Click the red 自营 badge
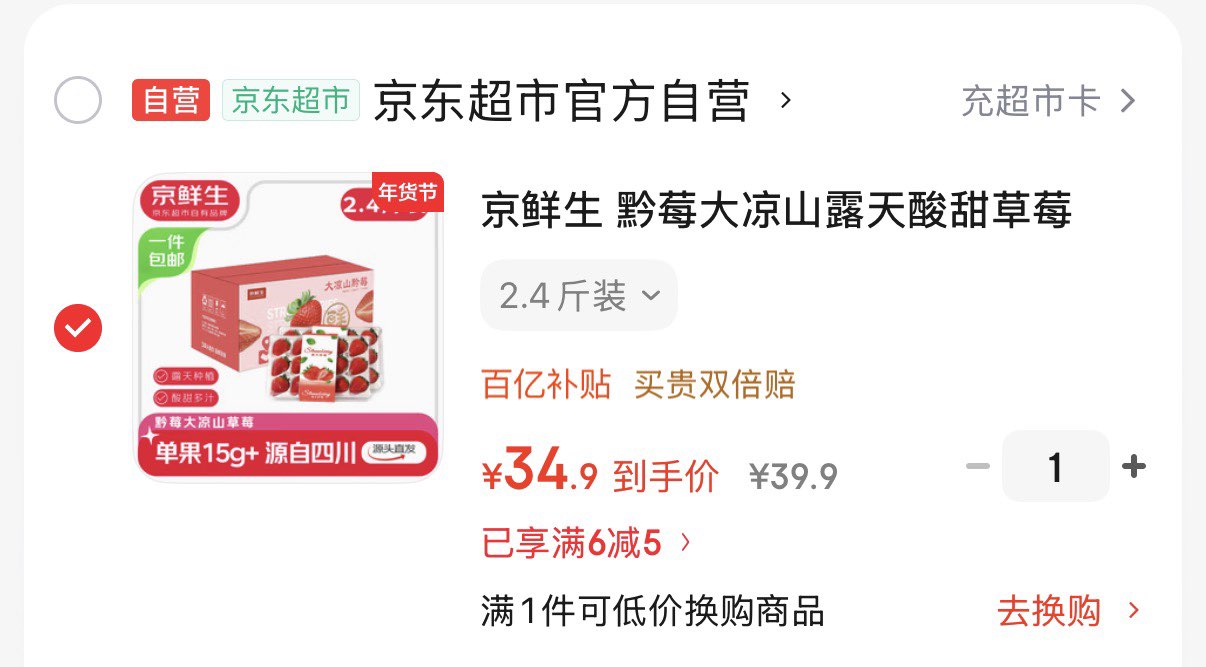 click(171, 100)
